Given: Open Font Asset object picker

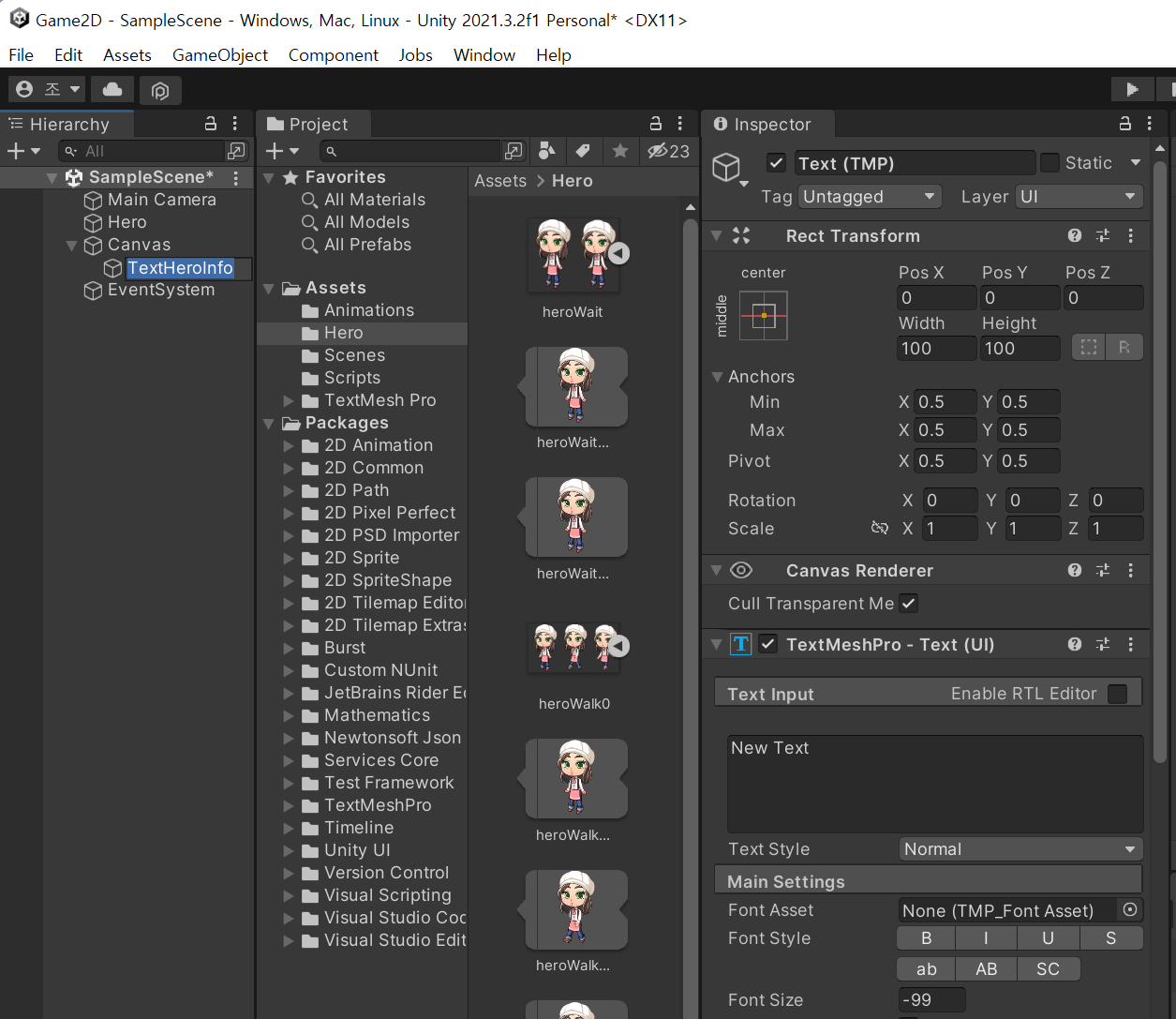Looking at the screenshot, I should tap(1130, 910).
